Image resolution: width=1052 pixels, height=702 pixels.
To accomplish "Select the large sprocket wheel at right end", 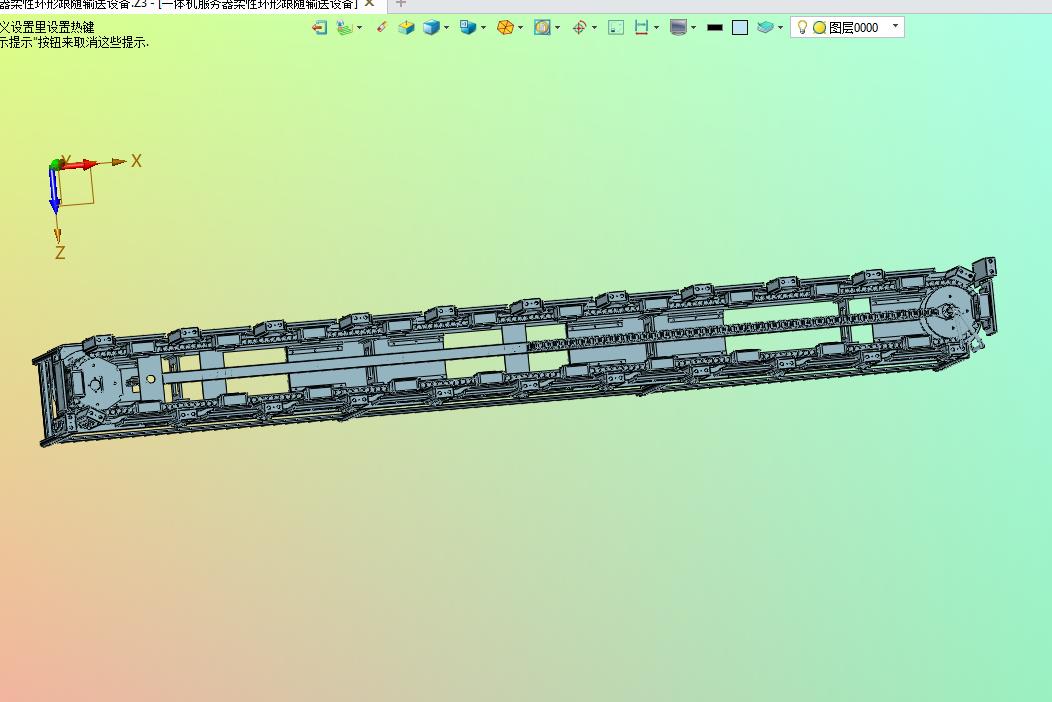I will tap(947, 312).
